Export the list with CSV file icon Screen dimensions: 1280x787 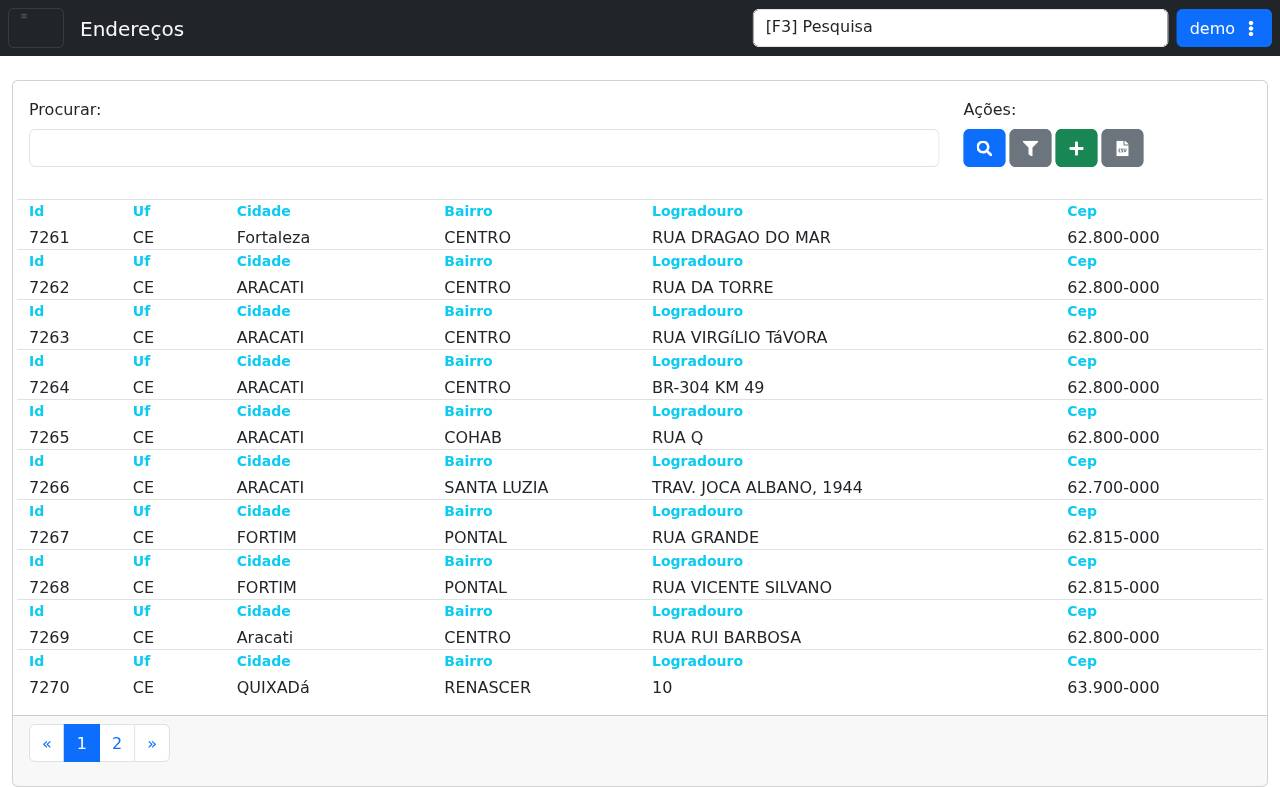pos(1122,148)
